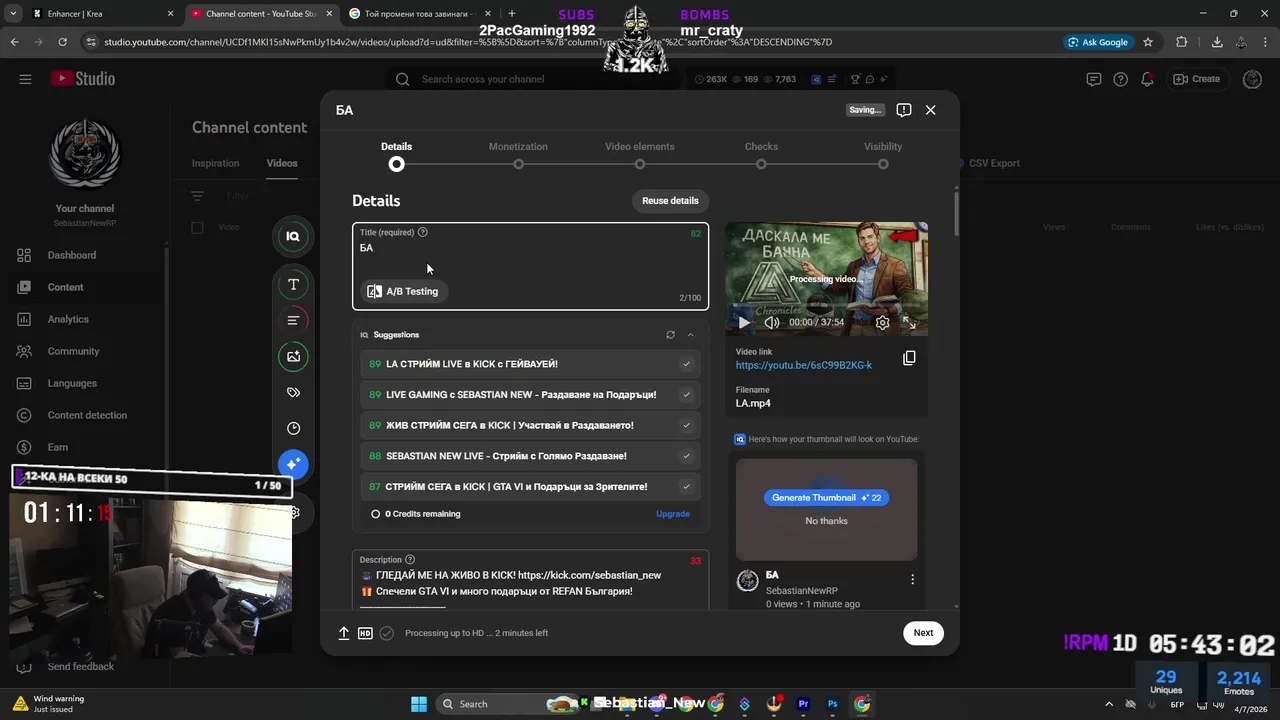This screenshot has height=720, width=1280.
Task: Copy the video link
Action: click(x=909, y=358)
